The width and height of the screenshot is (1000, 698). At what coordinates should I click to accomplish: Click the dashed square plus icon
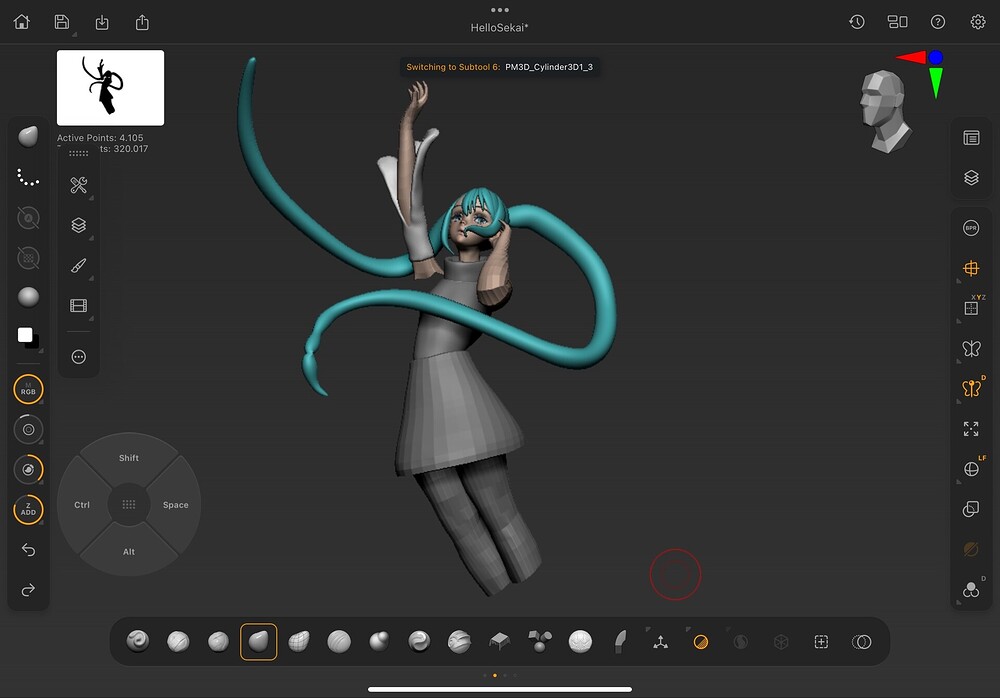click(x=821, y=642)
